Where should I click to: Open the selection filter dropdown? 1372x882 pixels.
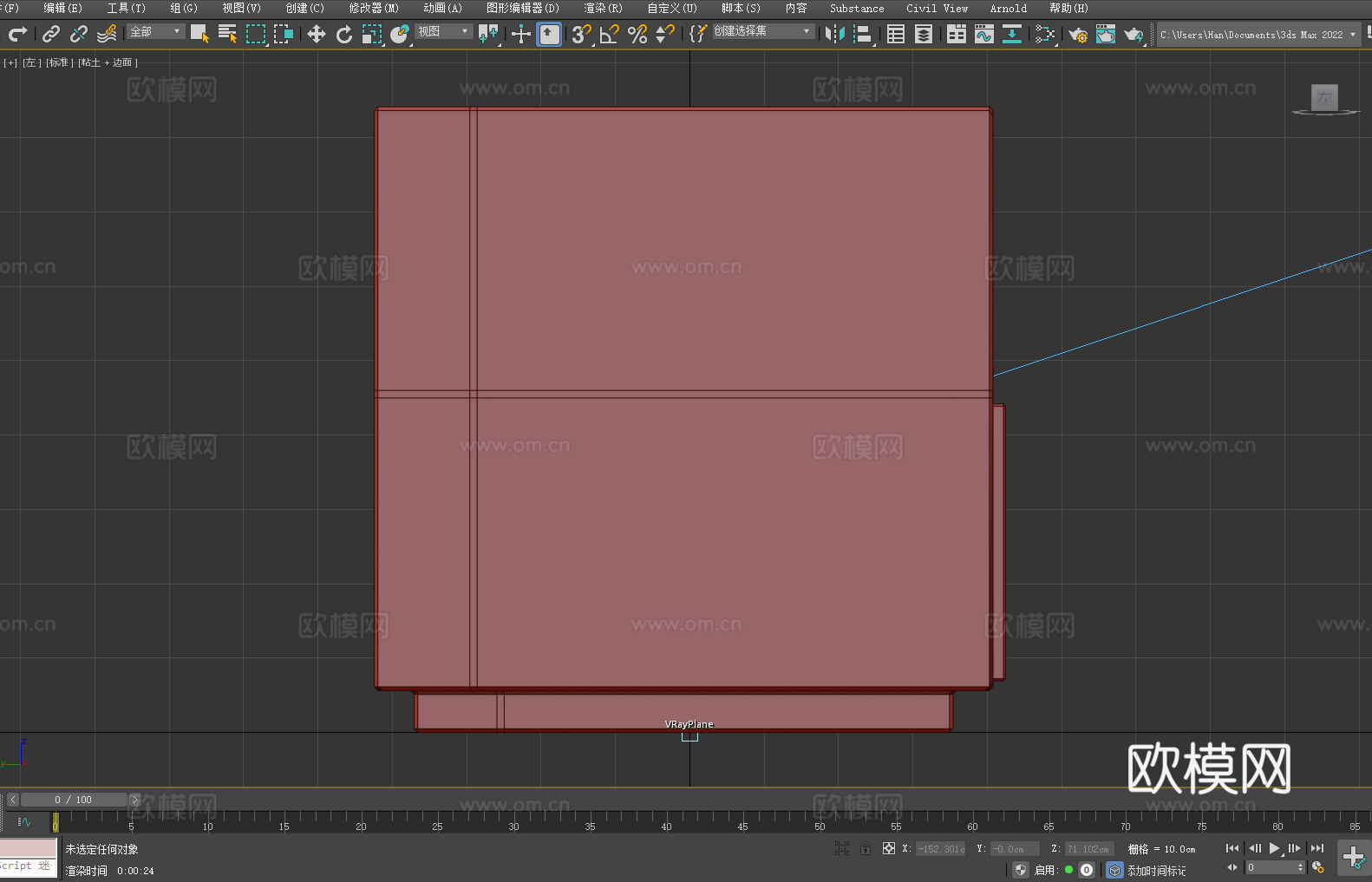pos(155,31)
